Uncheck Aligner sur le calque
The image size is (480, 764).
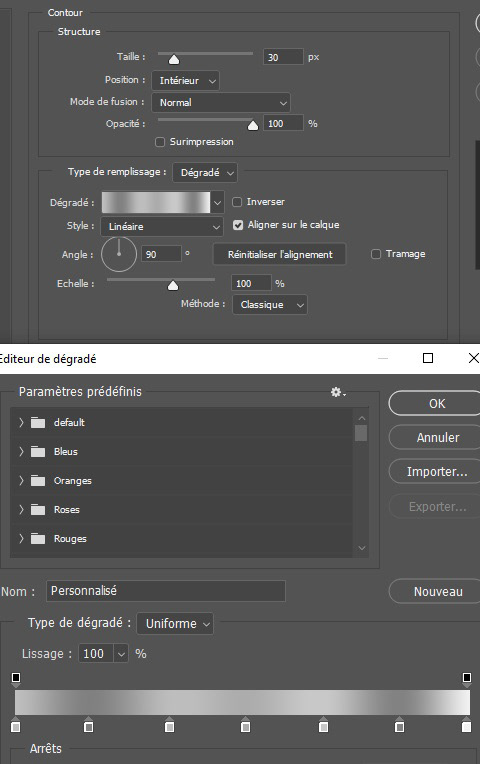tap(238, 225)
